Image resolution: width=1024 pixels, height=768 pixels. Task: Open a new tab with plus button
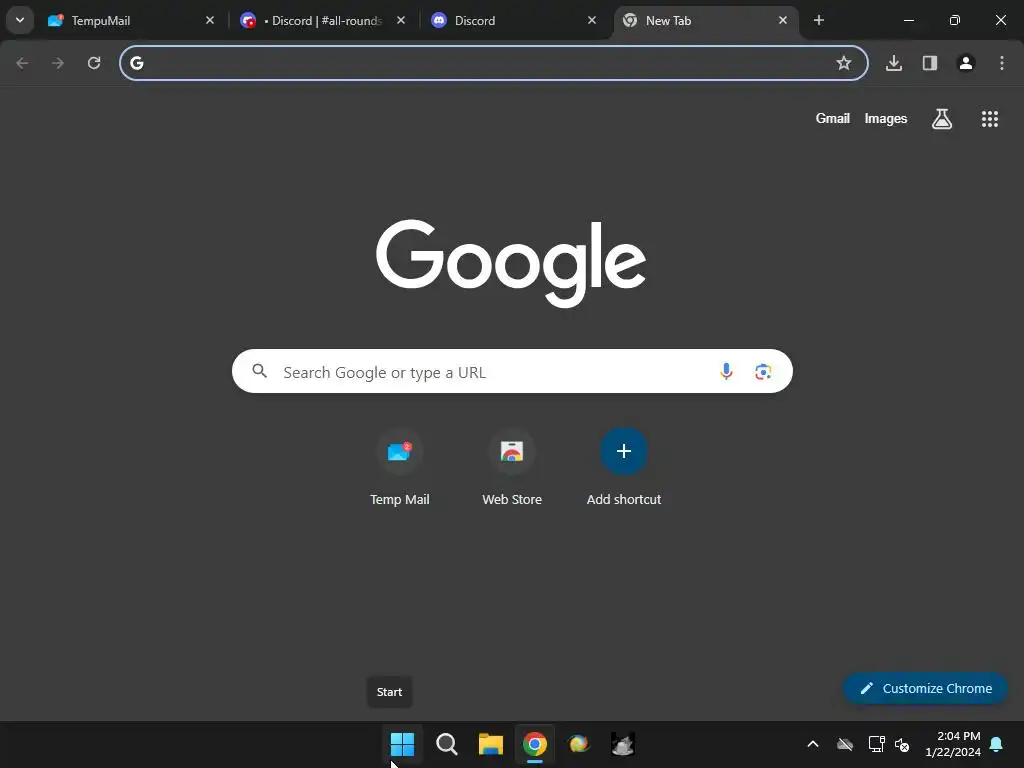pyautogui.click(x=819, y=20)
